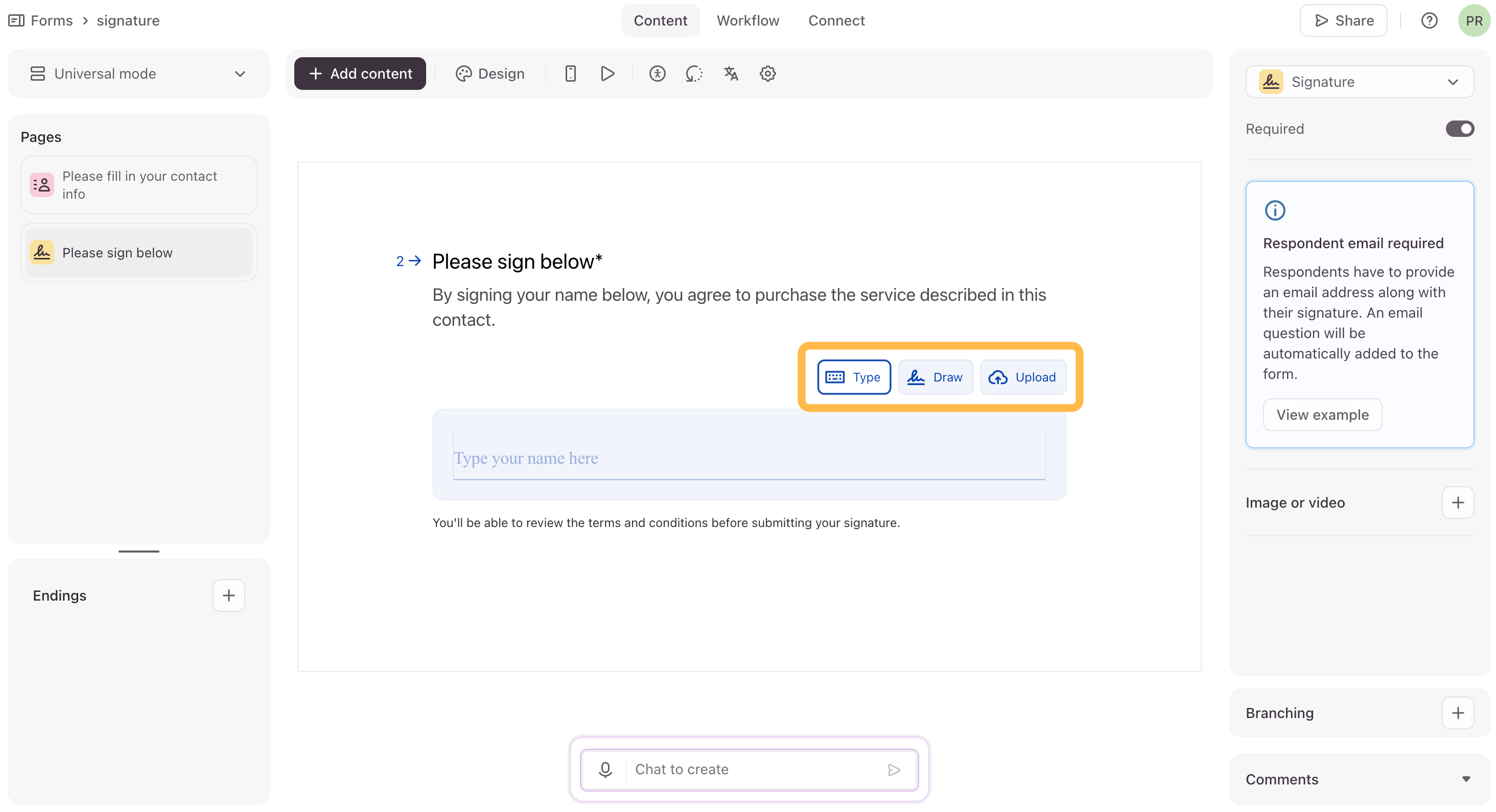Click the View example button
This screenshot has width=1496, height=812.
[x=1322, y=414]
